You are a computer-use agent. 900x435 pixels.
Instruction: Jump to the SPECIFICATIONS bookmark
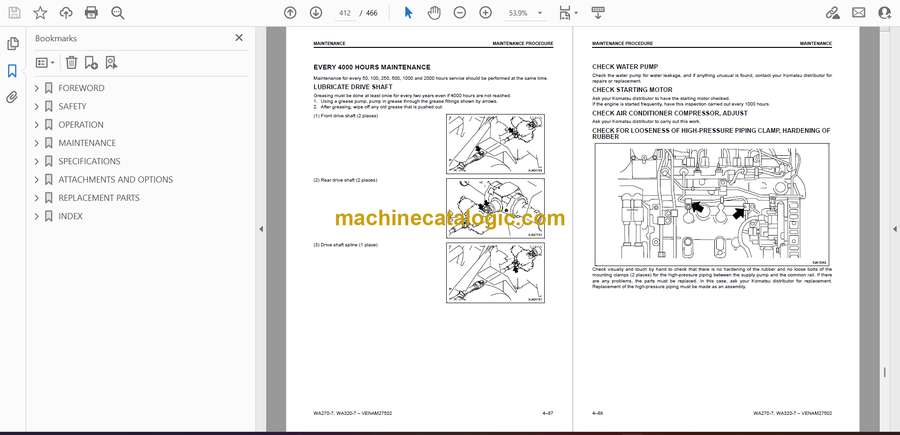coord(89,161)
